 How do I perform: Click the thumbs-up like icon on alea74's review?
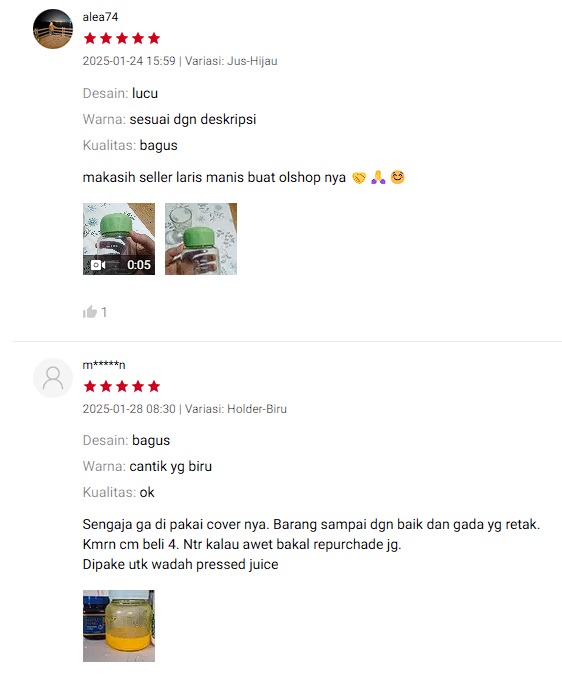click(x=90, y=312)
